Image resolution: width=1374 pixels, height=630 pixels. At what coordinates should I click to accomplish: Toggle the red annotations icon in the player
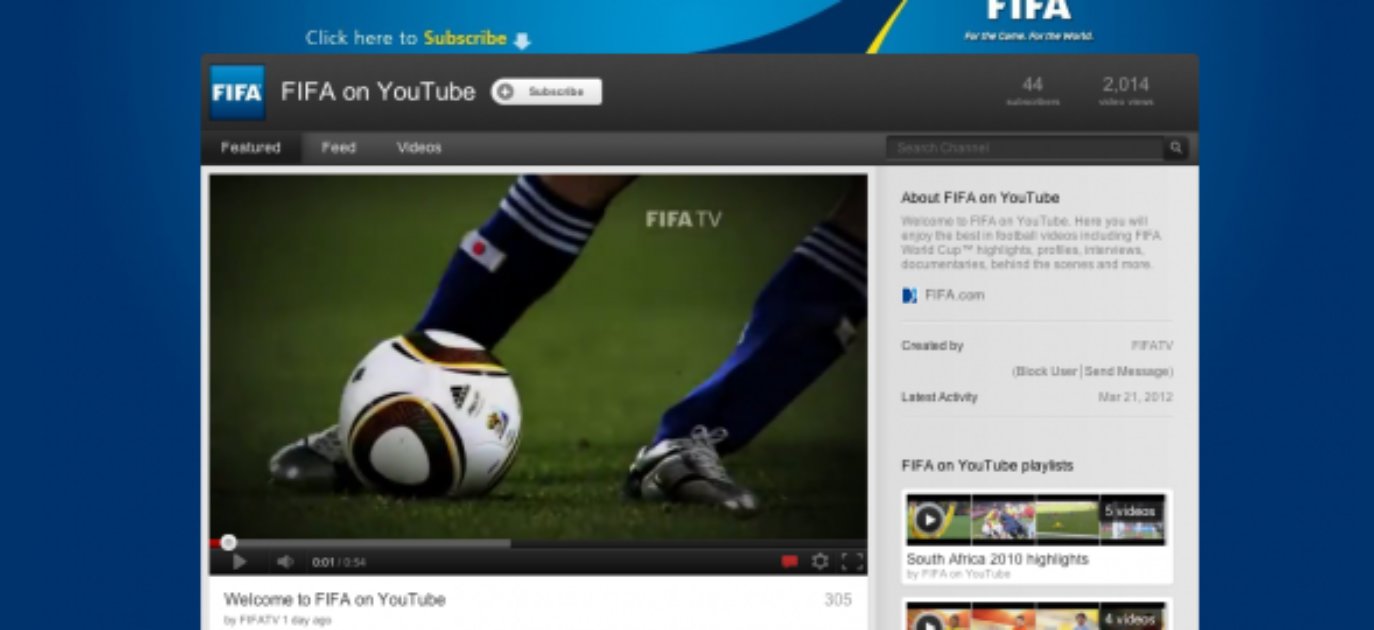click(x=789, y=562)
